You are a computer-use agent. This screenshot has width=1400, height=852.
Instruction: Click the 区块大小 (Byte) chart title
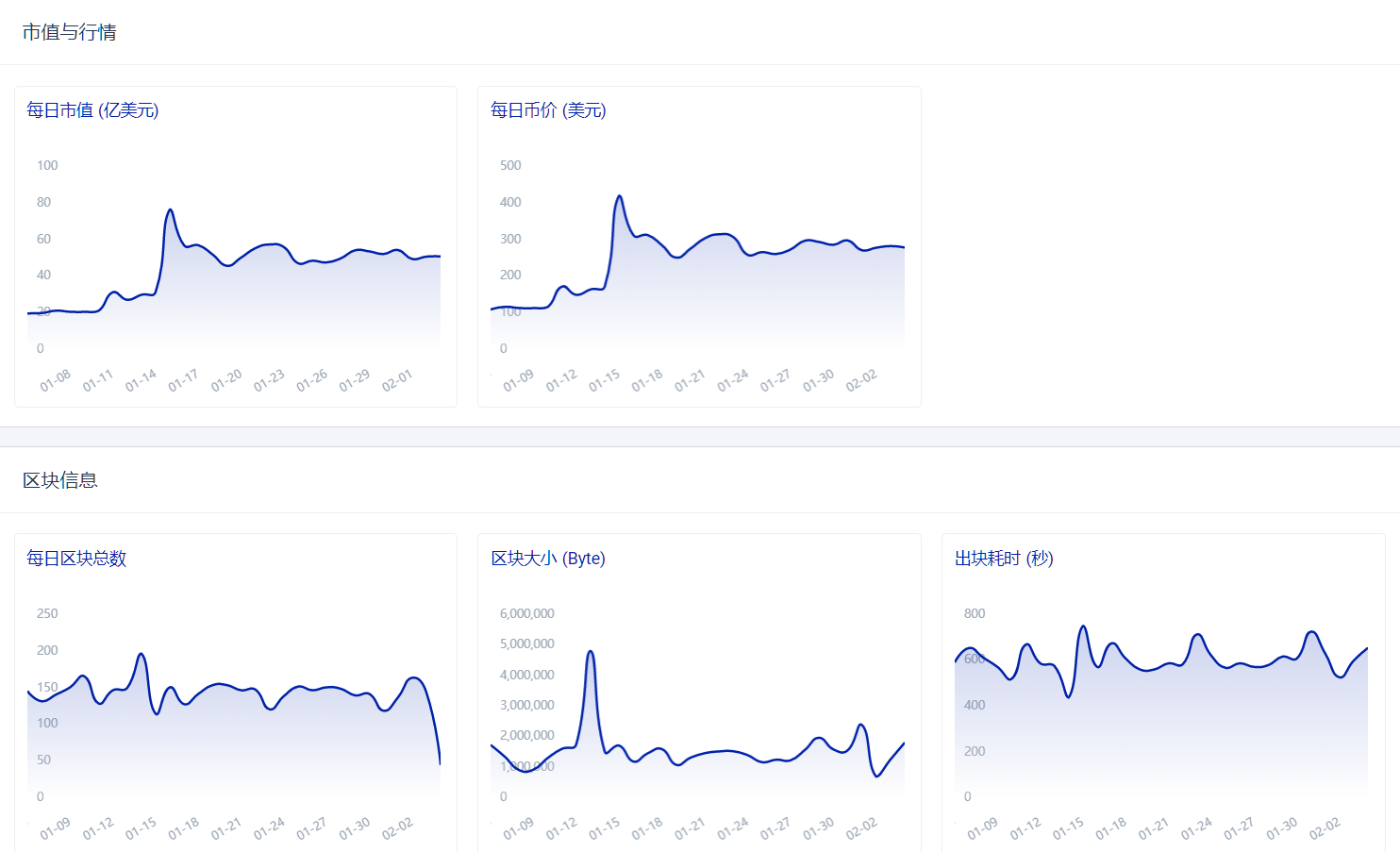[548, 559]
